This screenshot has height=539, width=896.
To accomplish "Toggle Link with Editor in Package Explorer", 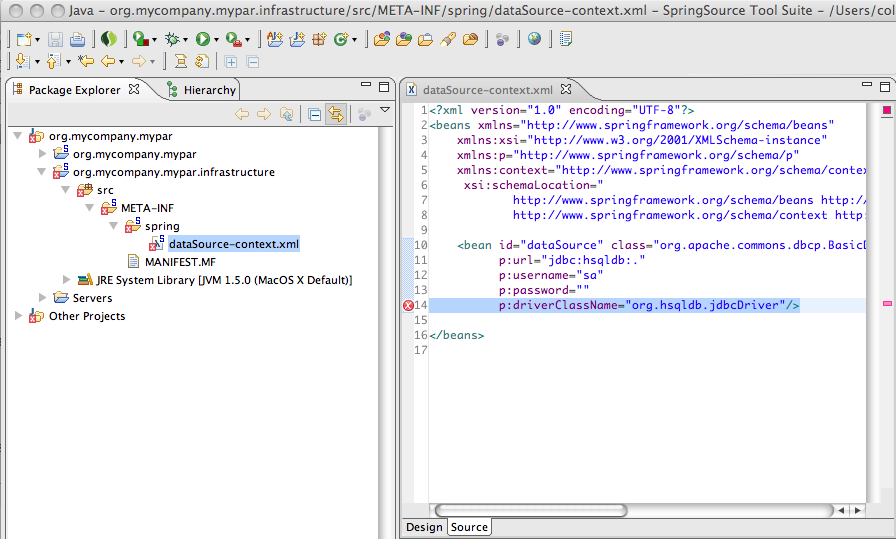I will (x=335, y=114).
